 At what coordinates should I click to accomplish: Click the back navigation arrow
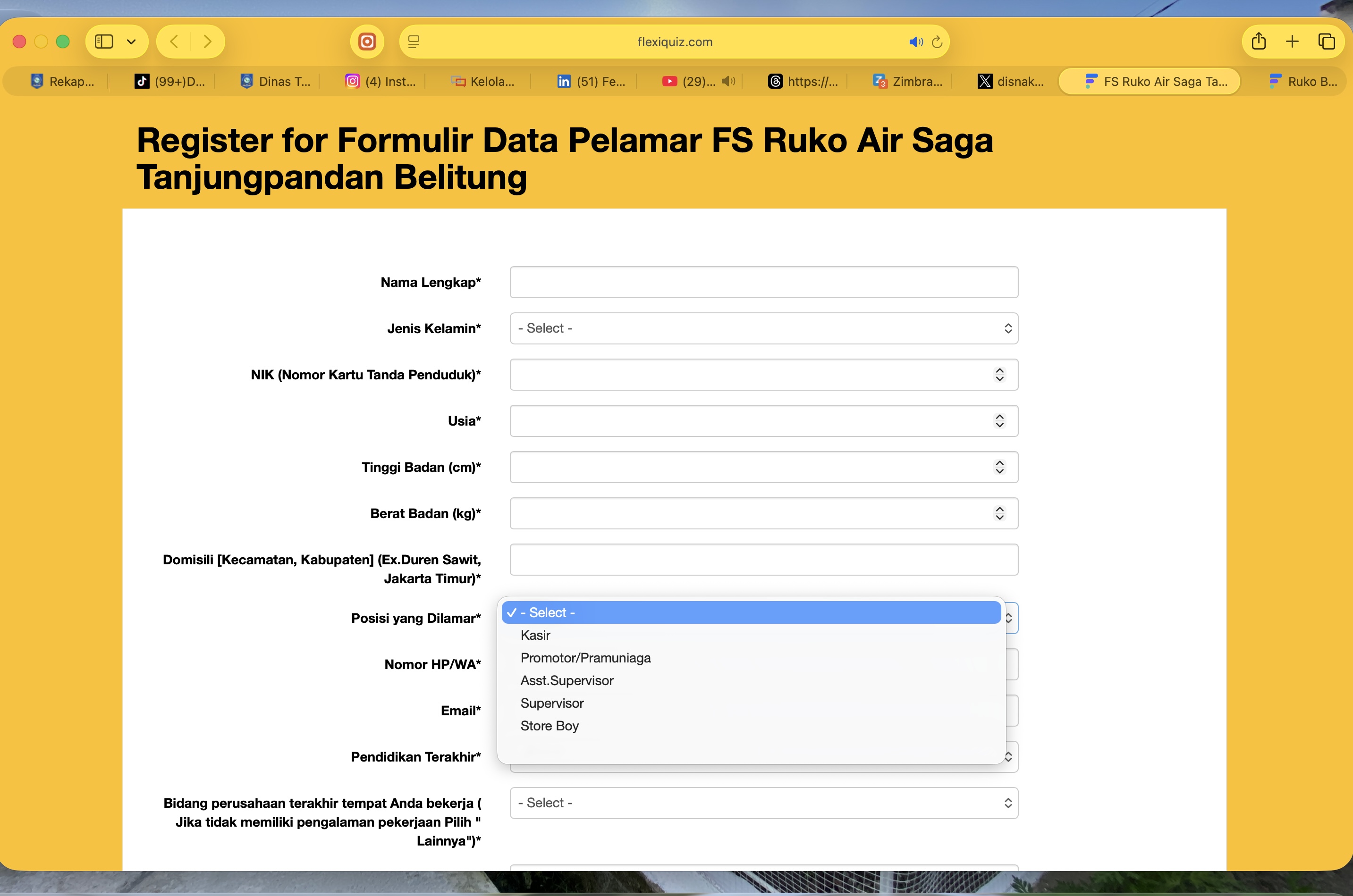coord(174,42)
